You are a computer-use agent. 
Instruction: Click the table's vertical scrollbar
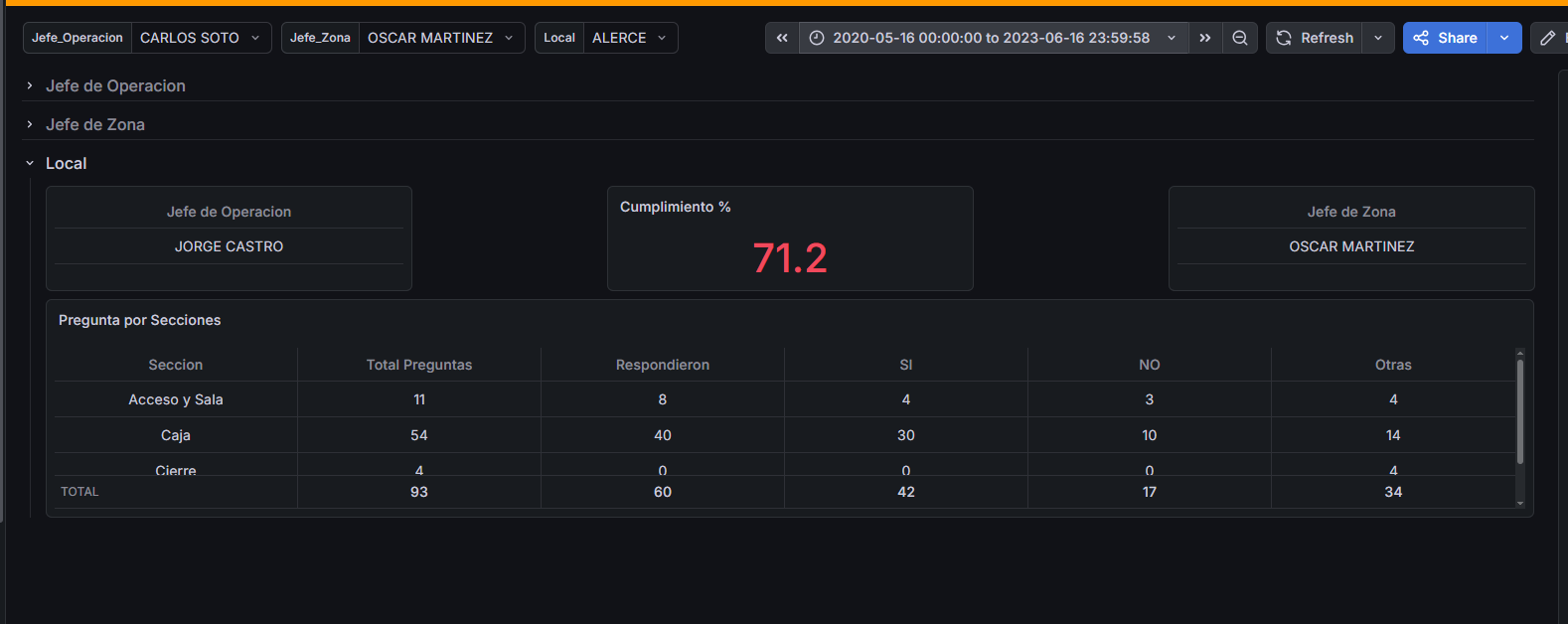tap(1519, 410)
